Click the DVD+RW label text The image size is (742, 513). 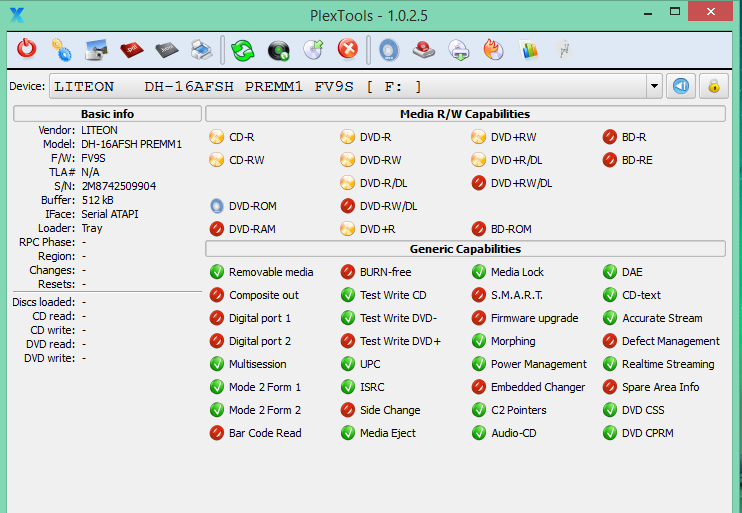point(513,137)
